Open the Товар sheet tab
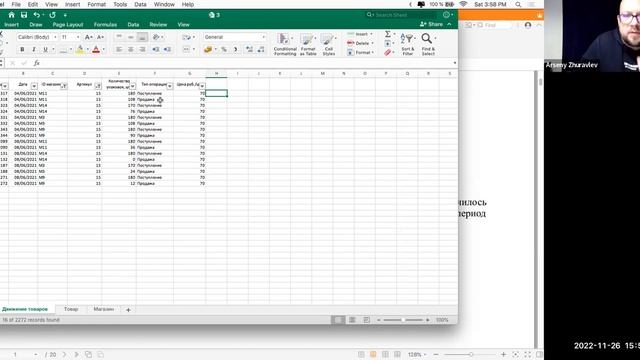The image size is (640, 360). [71, 309]
